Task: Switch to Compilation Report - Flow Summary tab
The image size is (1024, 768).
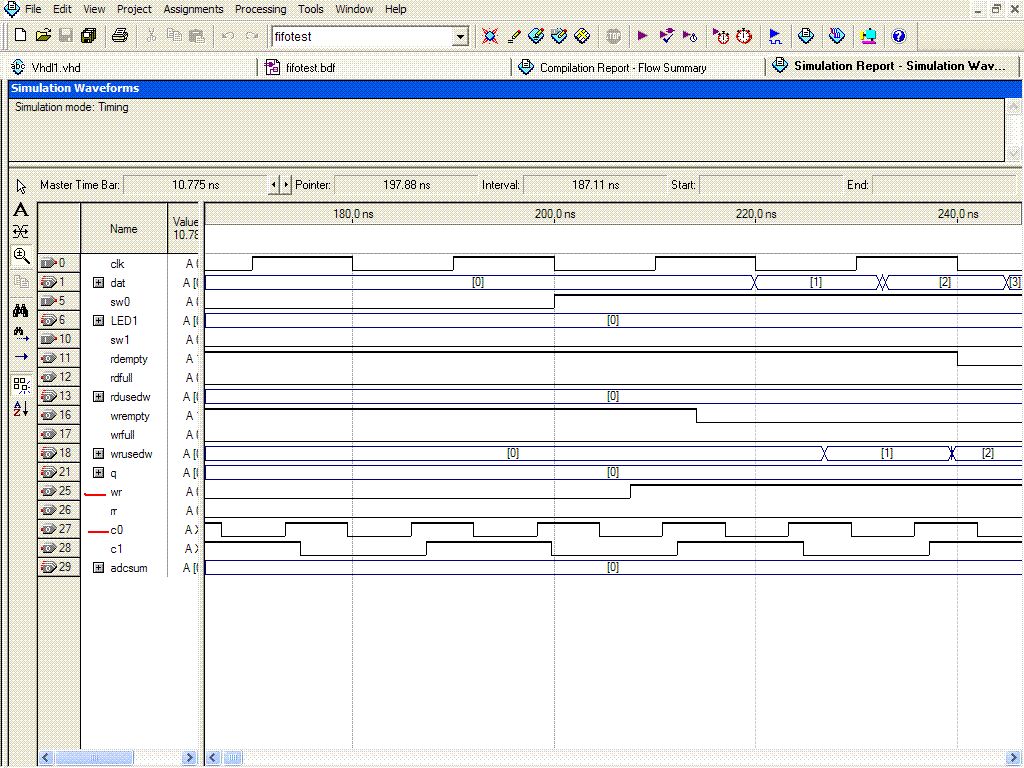Action: point(622,68)
